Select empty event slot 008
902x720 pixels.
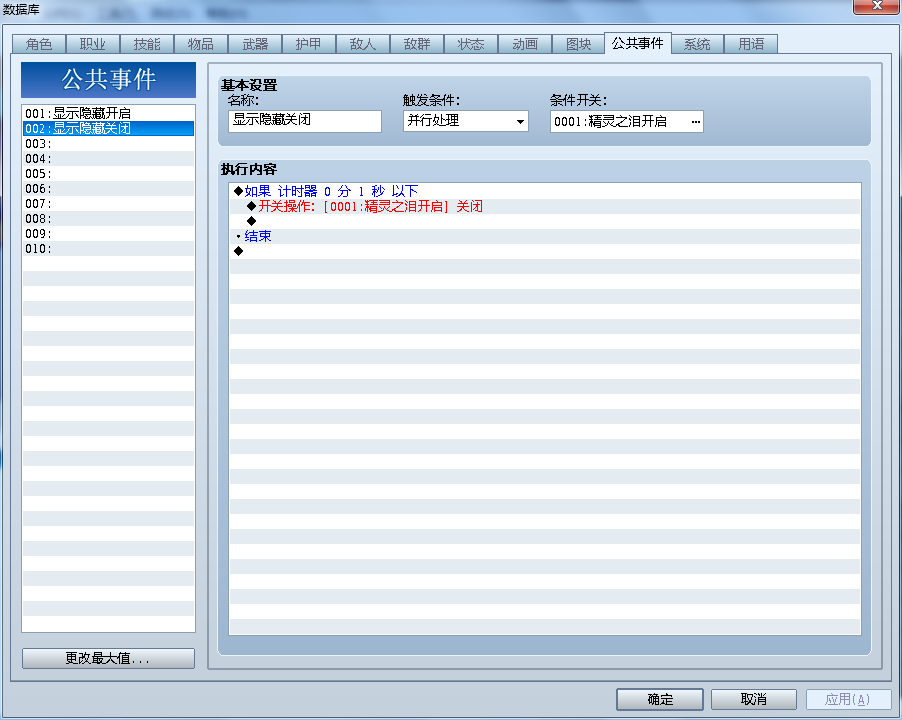108,218
